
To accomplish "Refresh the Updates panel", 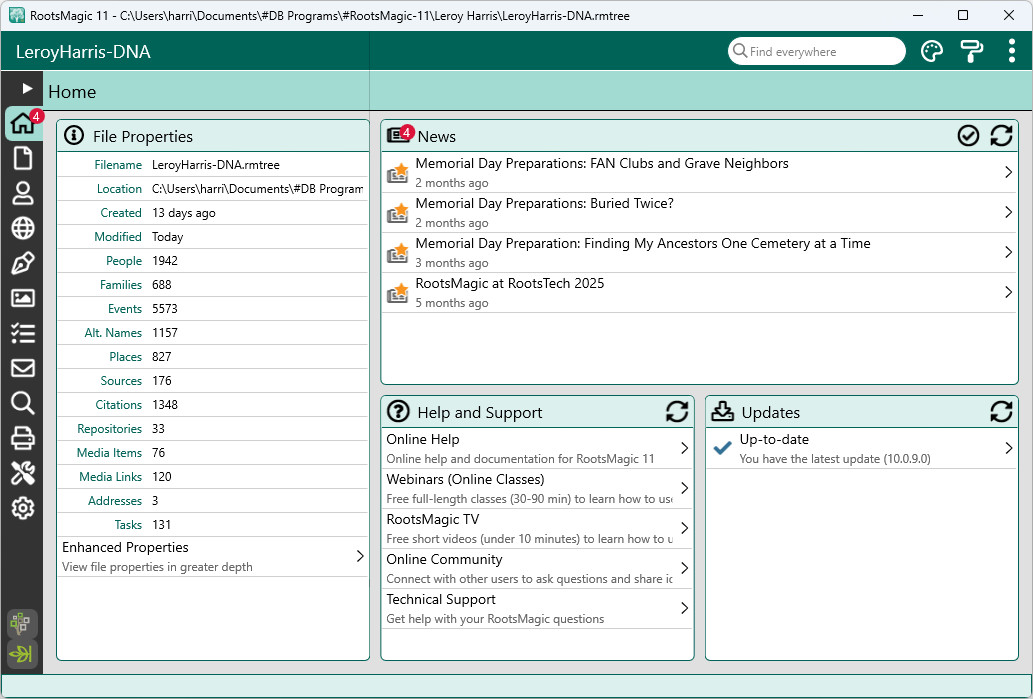I will 1001,412.
